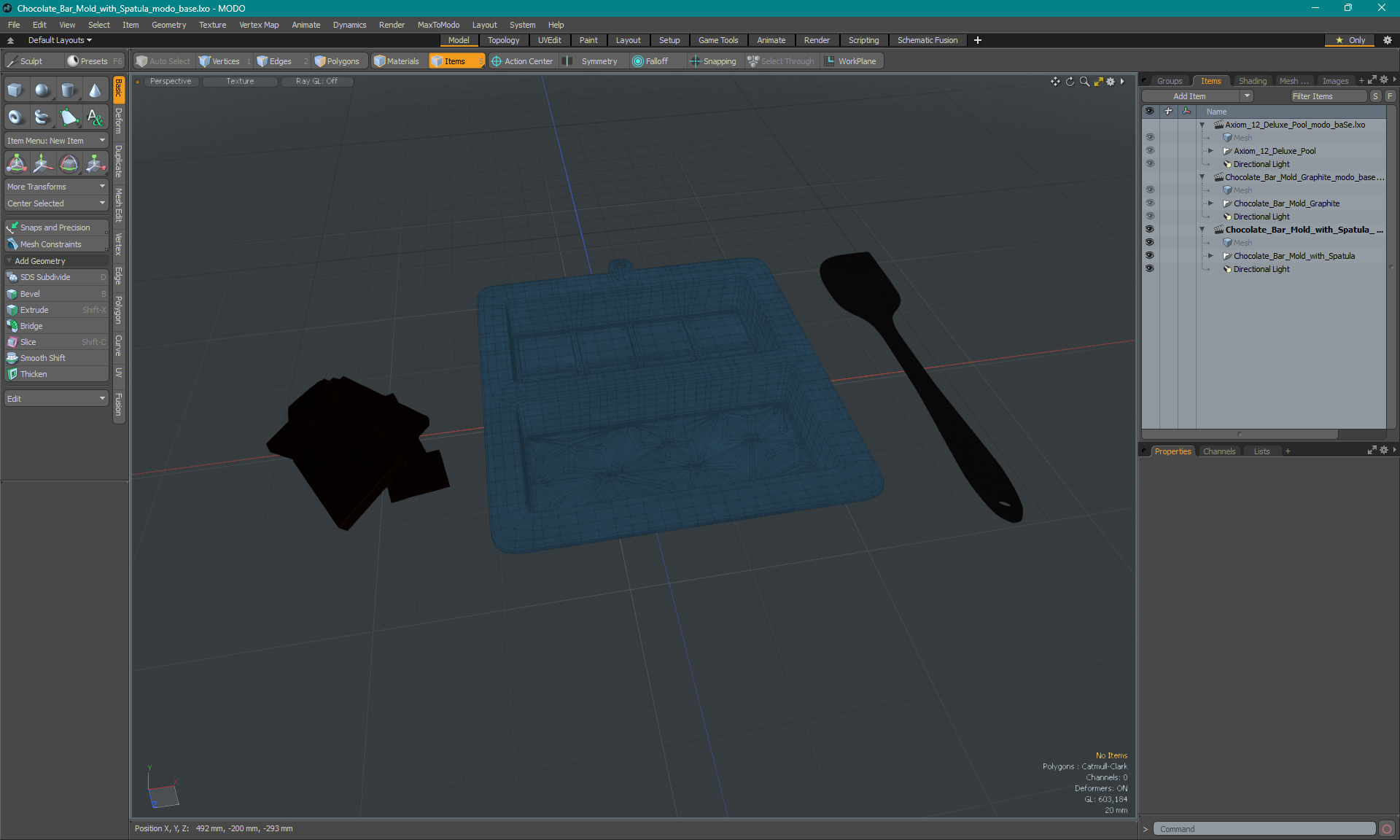Open viewport settings gear icon
1400x840 pixels.
tap(1111, 82)
